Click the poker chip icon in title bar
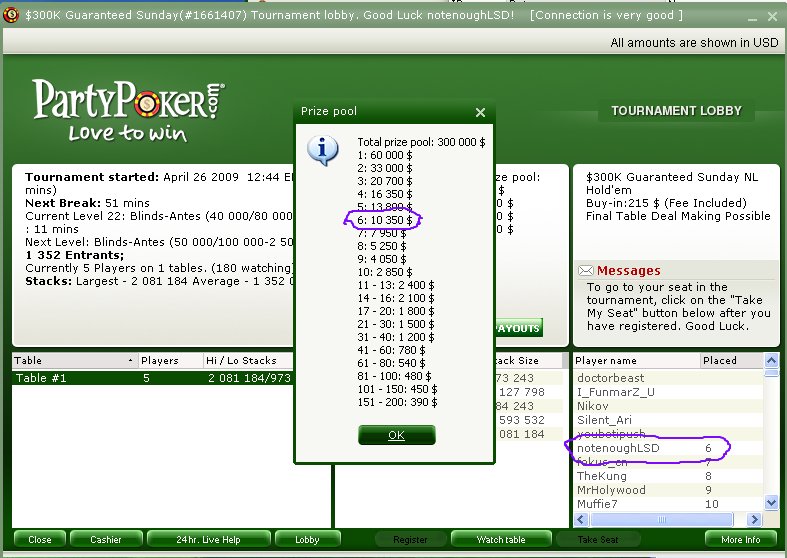787x558 pixels. click(9, 15)
